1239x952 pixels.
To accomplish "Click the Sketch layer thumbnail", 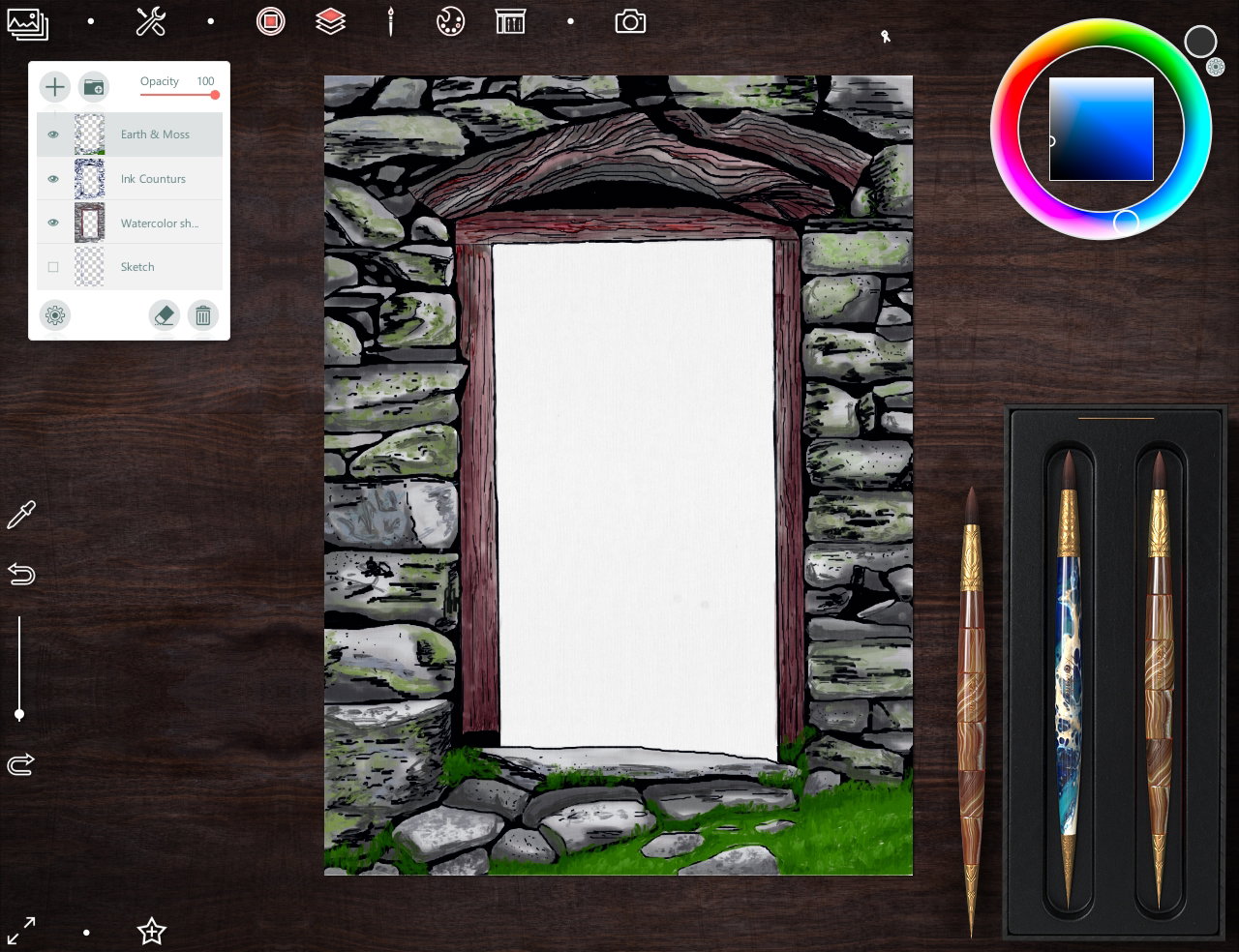I will (90, 267).
